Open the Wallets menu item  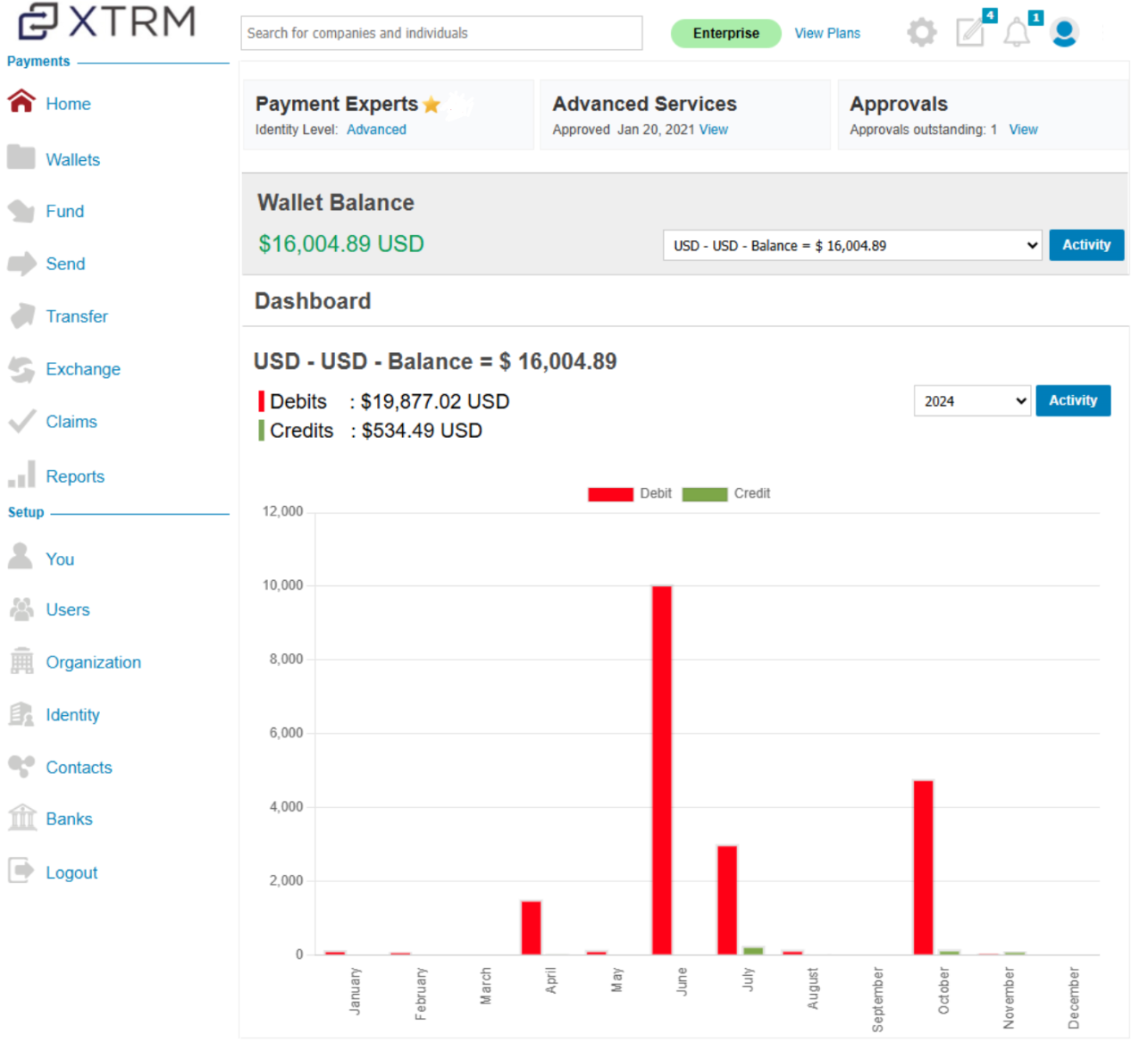[72, 160]
